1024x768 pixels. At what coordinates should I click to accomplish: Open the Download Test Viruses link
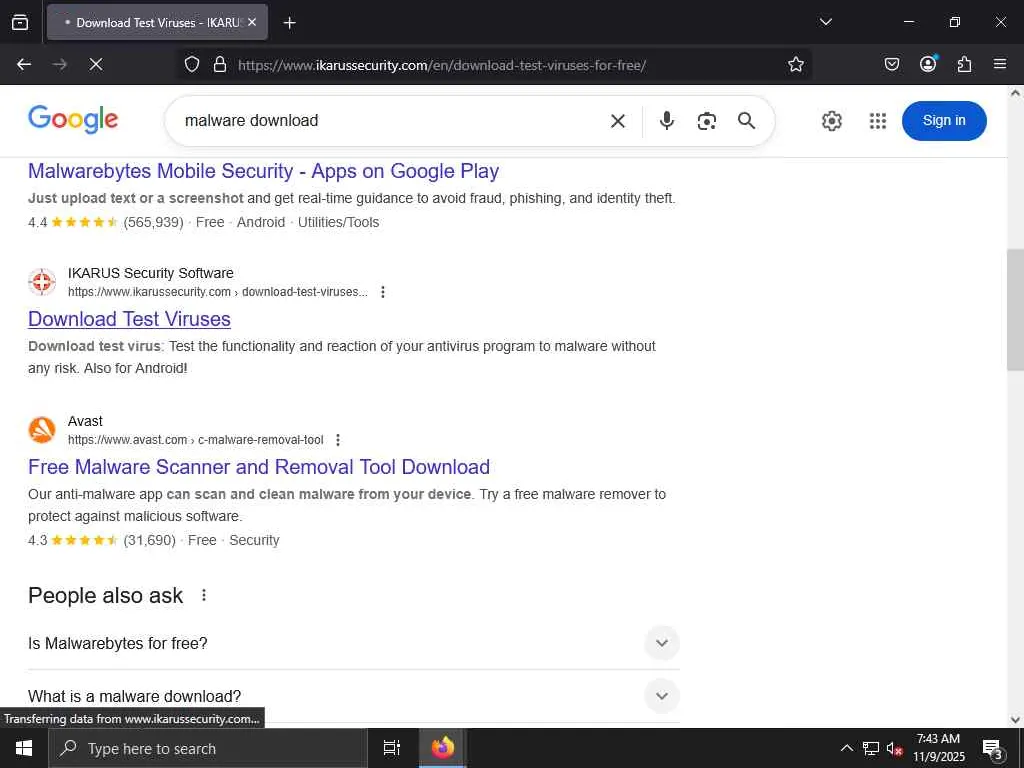click(x=129, y=319)
